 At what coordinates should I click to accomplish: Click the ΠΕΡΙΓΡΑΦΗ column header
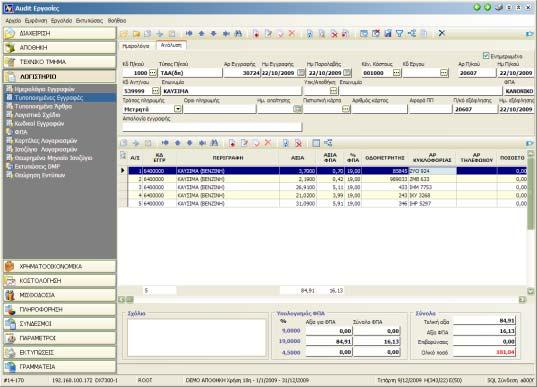(x=228, y=158)
